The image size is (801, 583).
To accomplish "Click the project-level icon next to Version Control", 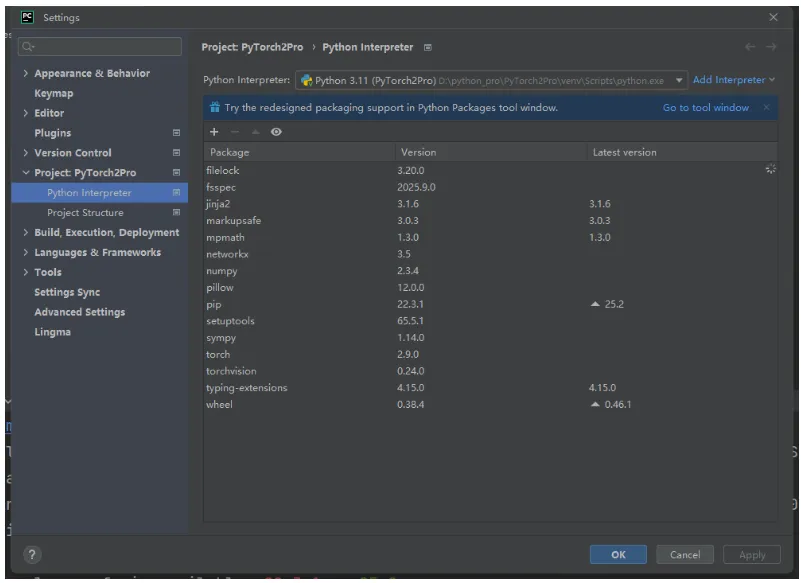I will click(x=176, y=153).
